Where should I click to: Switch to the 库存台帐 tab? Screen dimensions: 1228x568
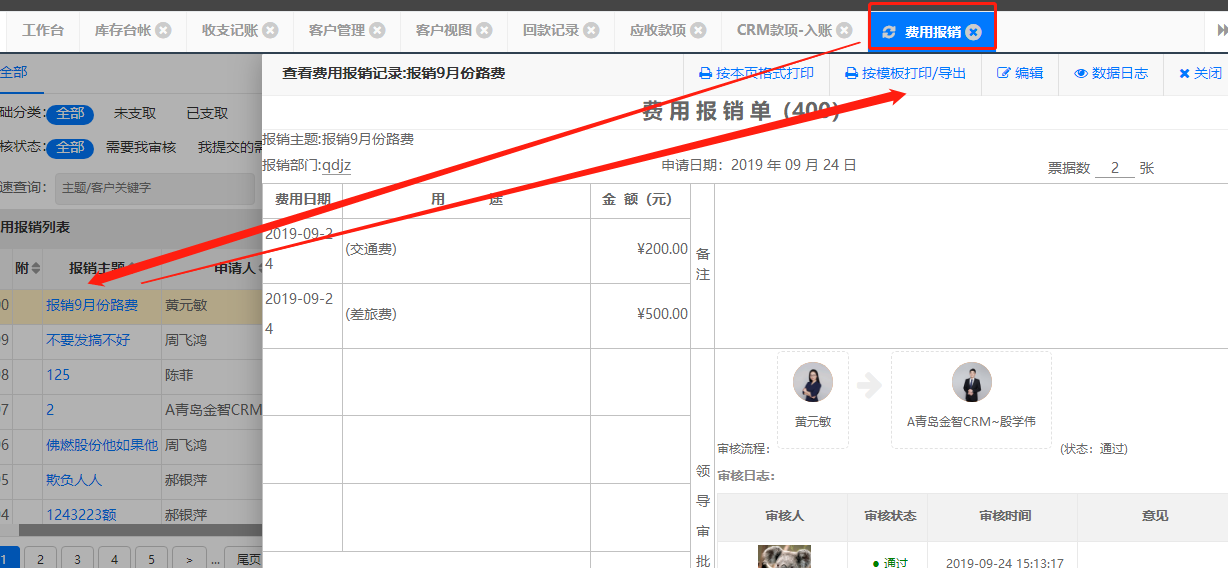(x=123, y=30)
